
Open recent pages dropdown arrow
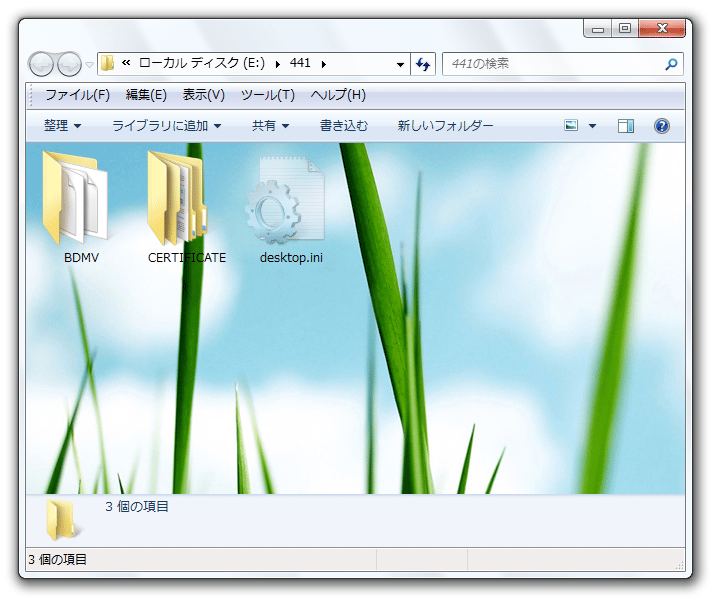pos(90,65)
